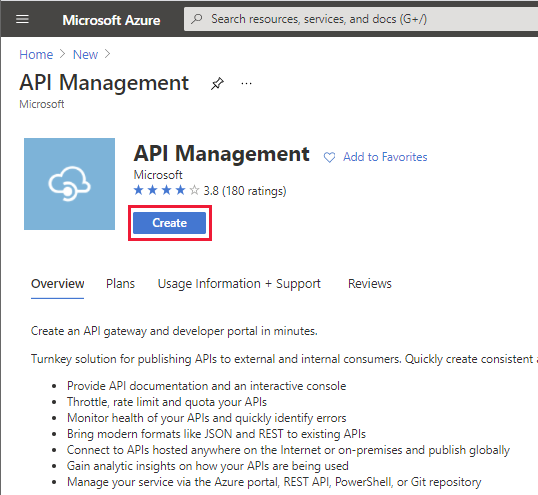Image resolution: width=538 pixels, height=495 pixels.
Task: Click the star rating icons
Action: click(166, 190)
